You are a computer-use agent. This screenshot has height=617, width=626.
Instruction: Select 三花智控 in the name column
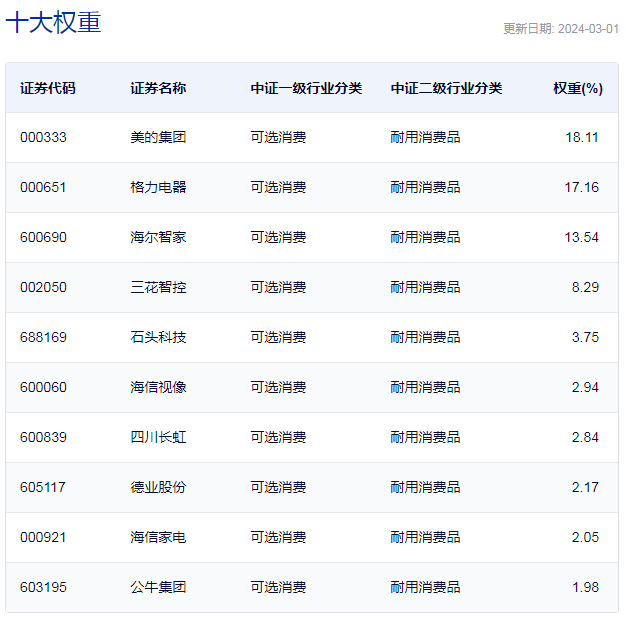pos(158,287)
